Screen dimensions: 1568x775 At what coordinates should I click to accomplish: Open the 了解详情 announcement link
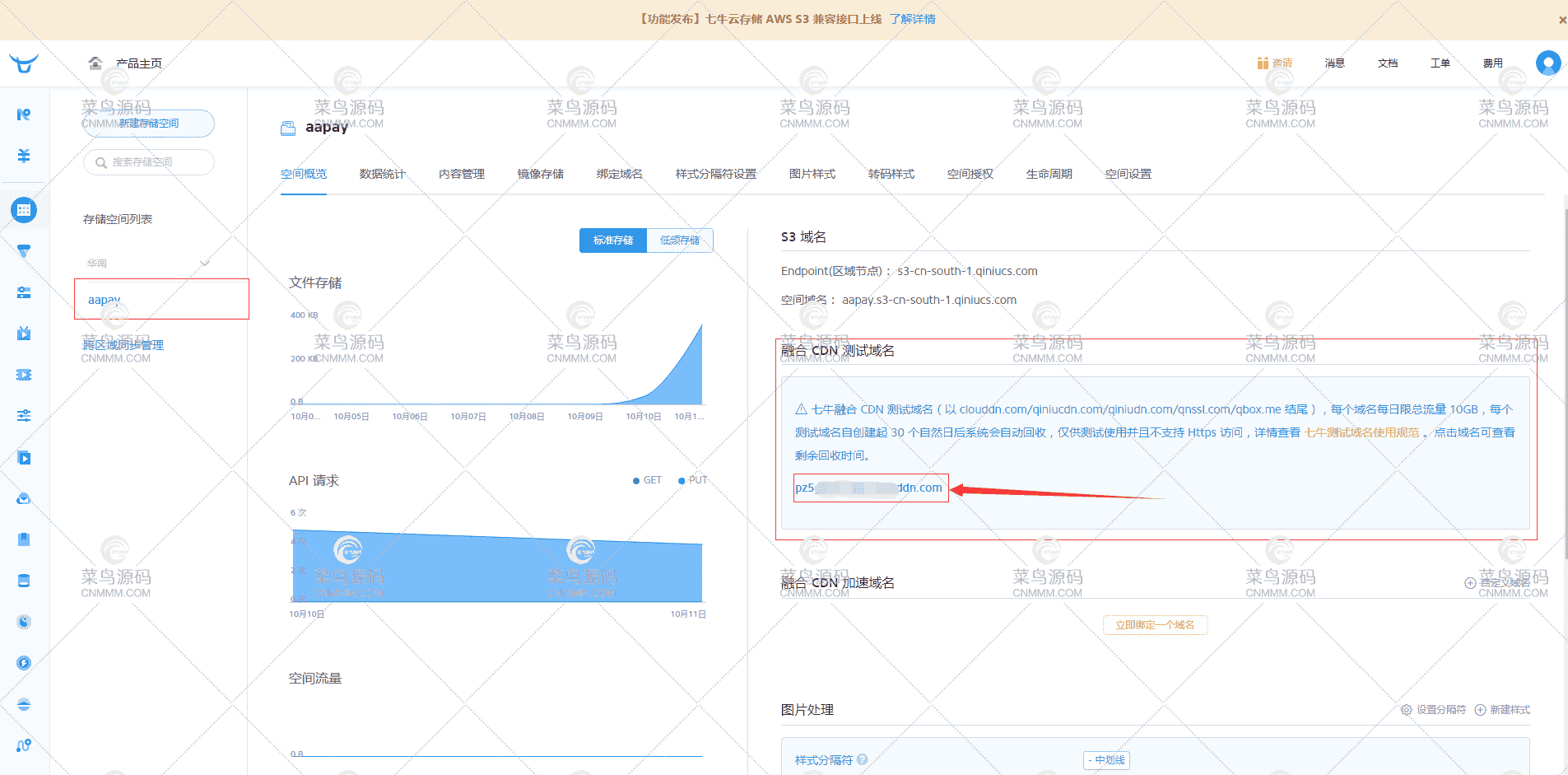point(913,18)
